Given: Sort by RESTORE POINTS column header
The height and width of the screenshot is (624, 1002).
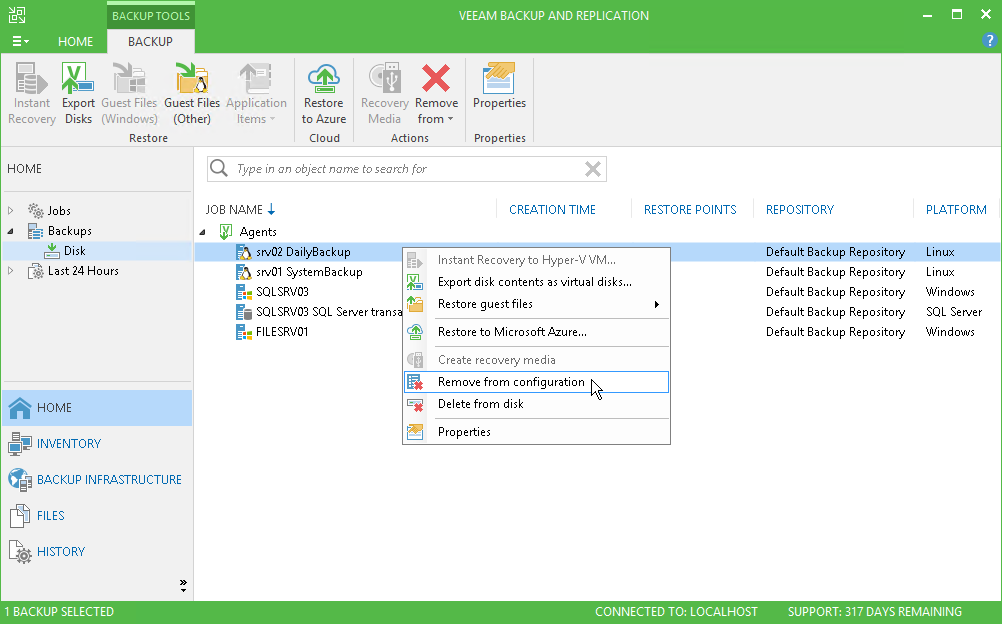Looking at the screenshot, I should (690, 210).
